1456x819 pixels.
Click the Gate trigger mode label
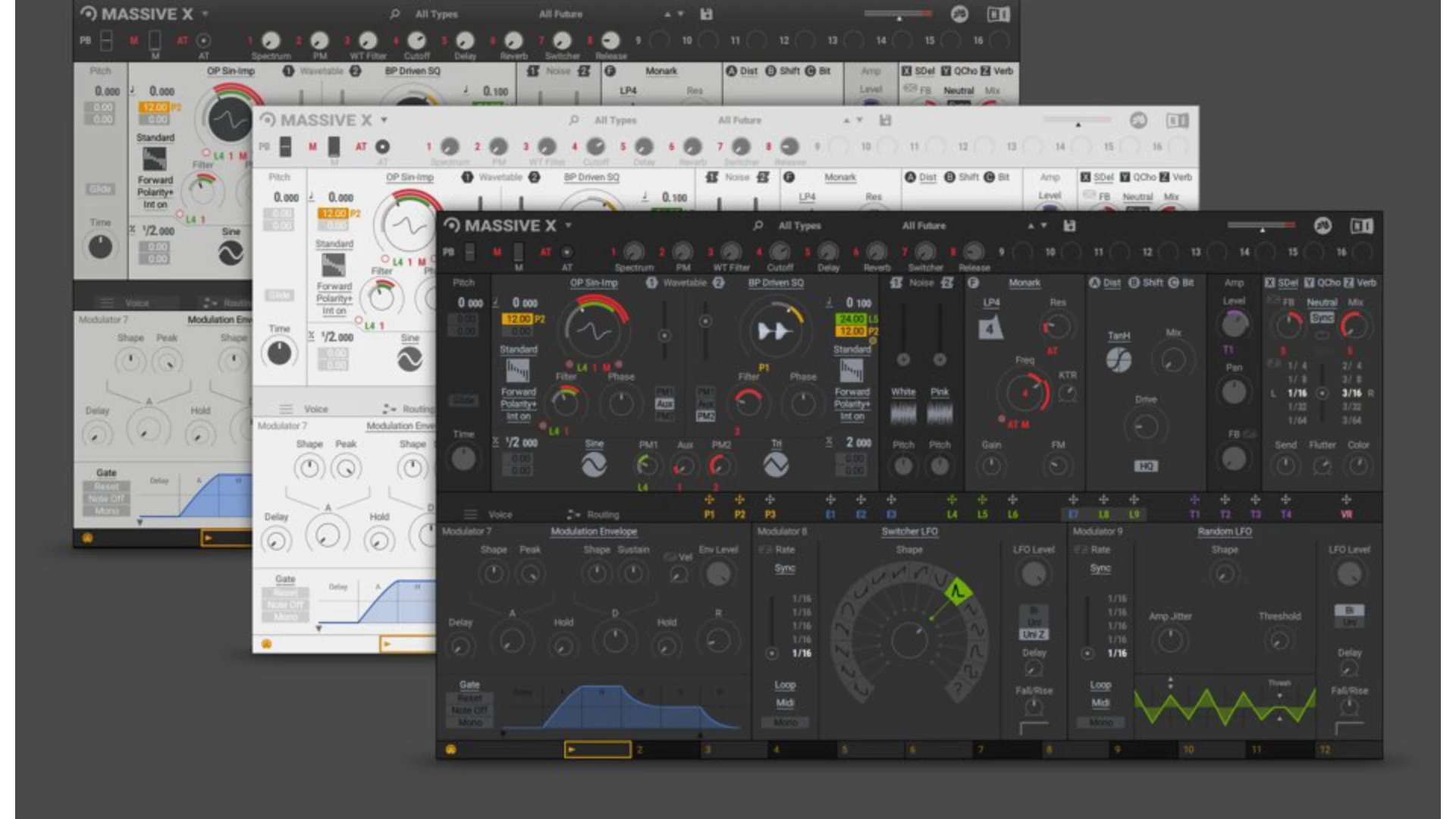[x=469, y=684]
